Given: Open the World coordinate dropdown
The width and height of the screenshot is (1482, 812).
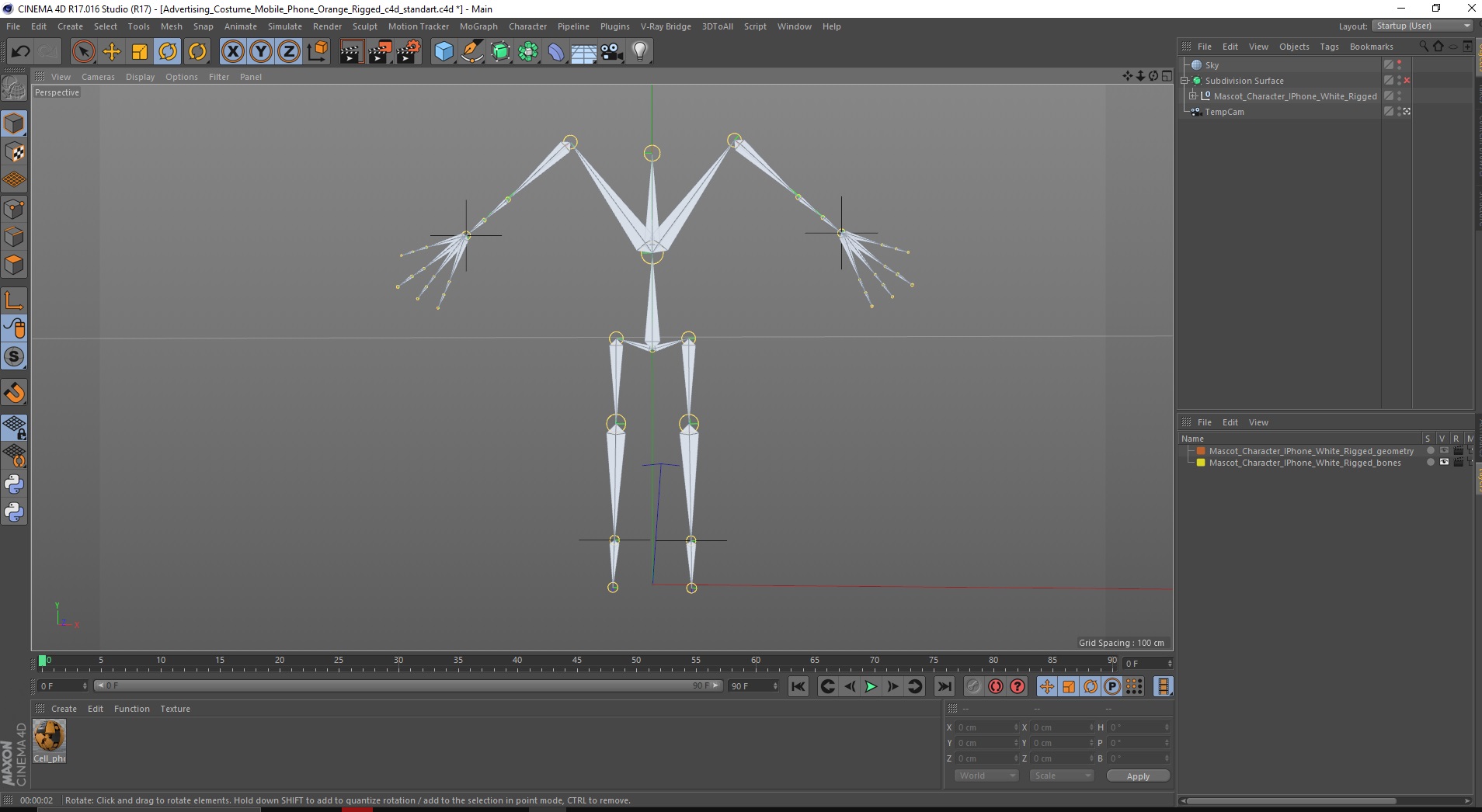Looking at the screenshot, I should [x=986, y=776].
